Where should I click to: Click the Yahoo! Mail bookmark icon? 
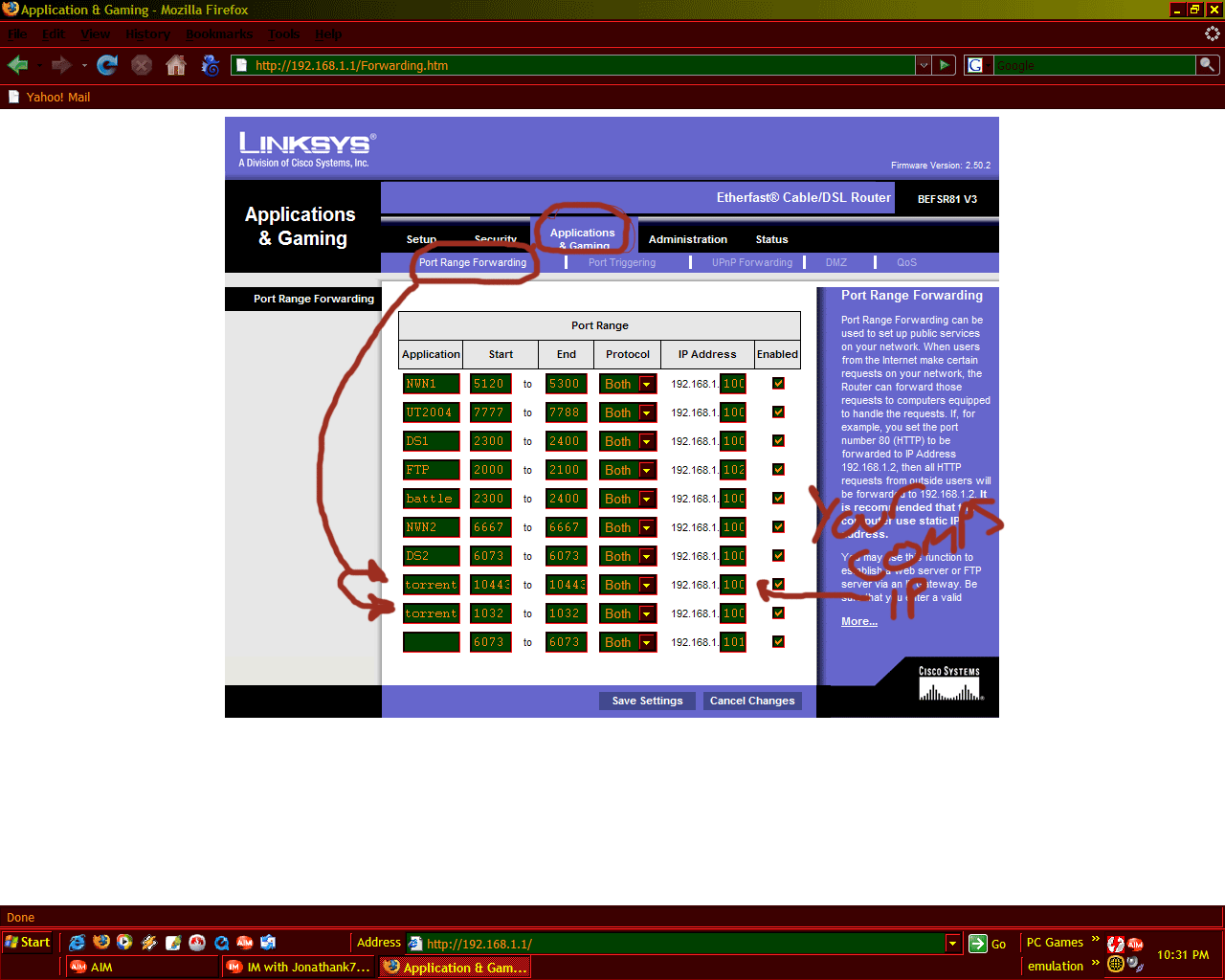(x=13, y=97)
